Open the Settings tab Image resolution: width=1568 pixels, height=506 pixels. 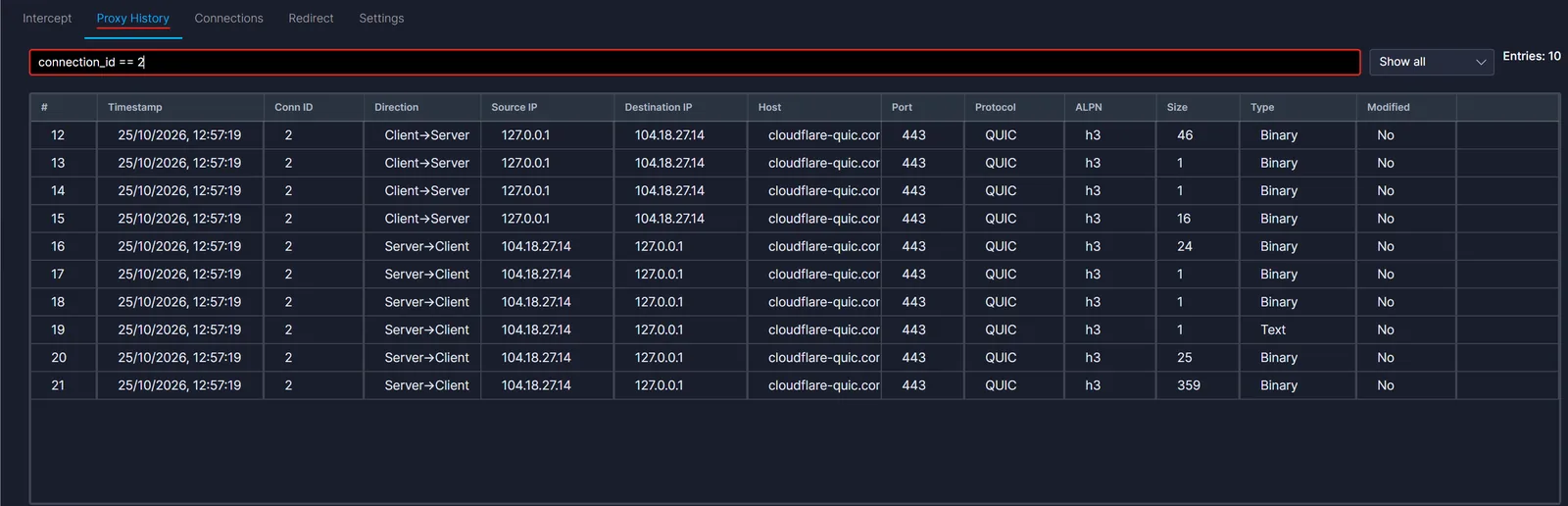click(x=381, y=19)
